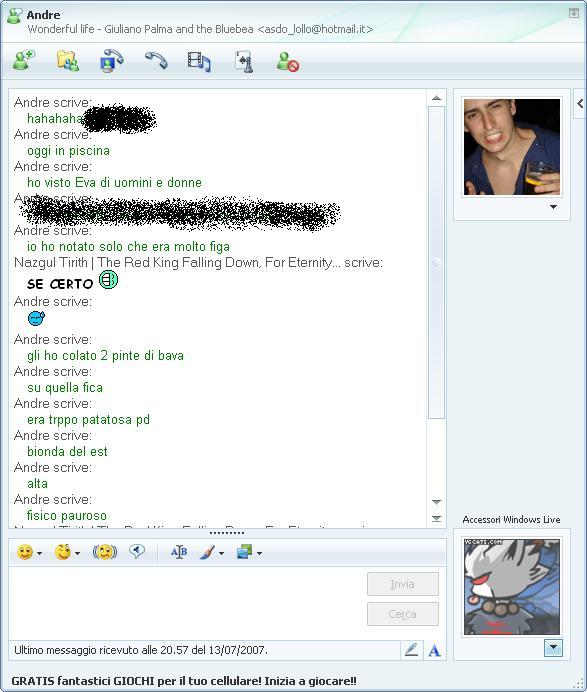
Task: Collapse the display picture side panel
Action: point(580,104)
